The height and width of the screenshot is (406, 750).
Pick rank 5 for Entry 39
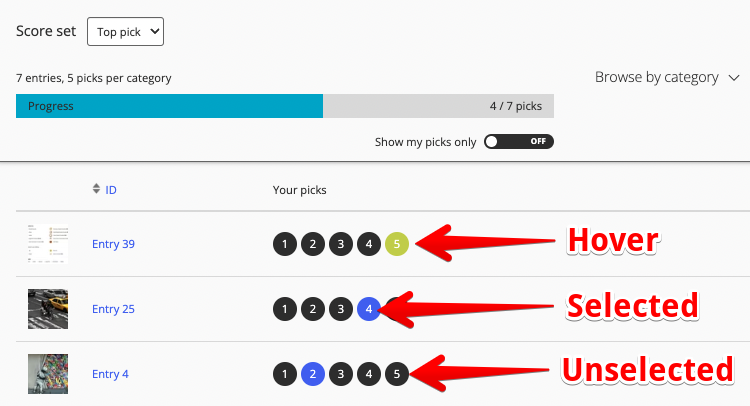[397, 244]
